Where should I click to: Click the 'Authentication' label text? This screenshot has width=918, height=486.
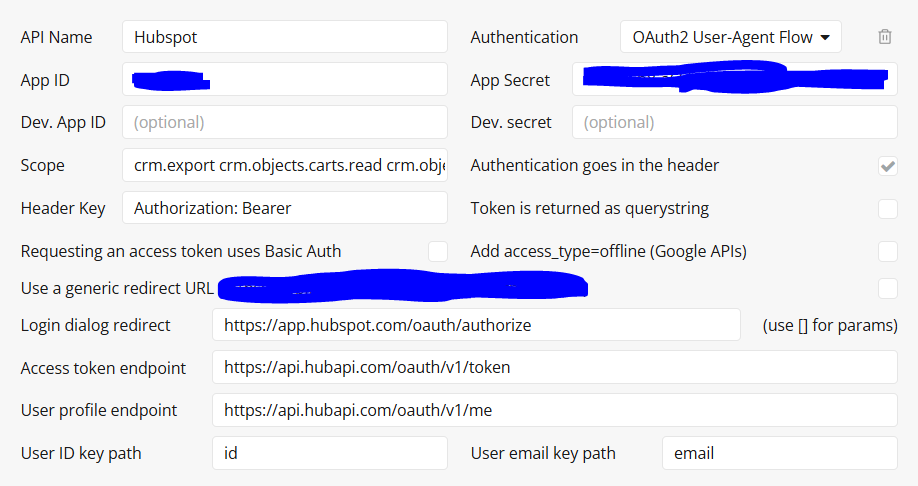click(524, 37)
